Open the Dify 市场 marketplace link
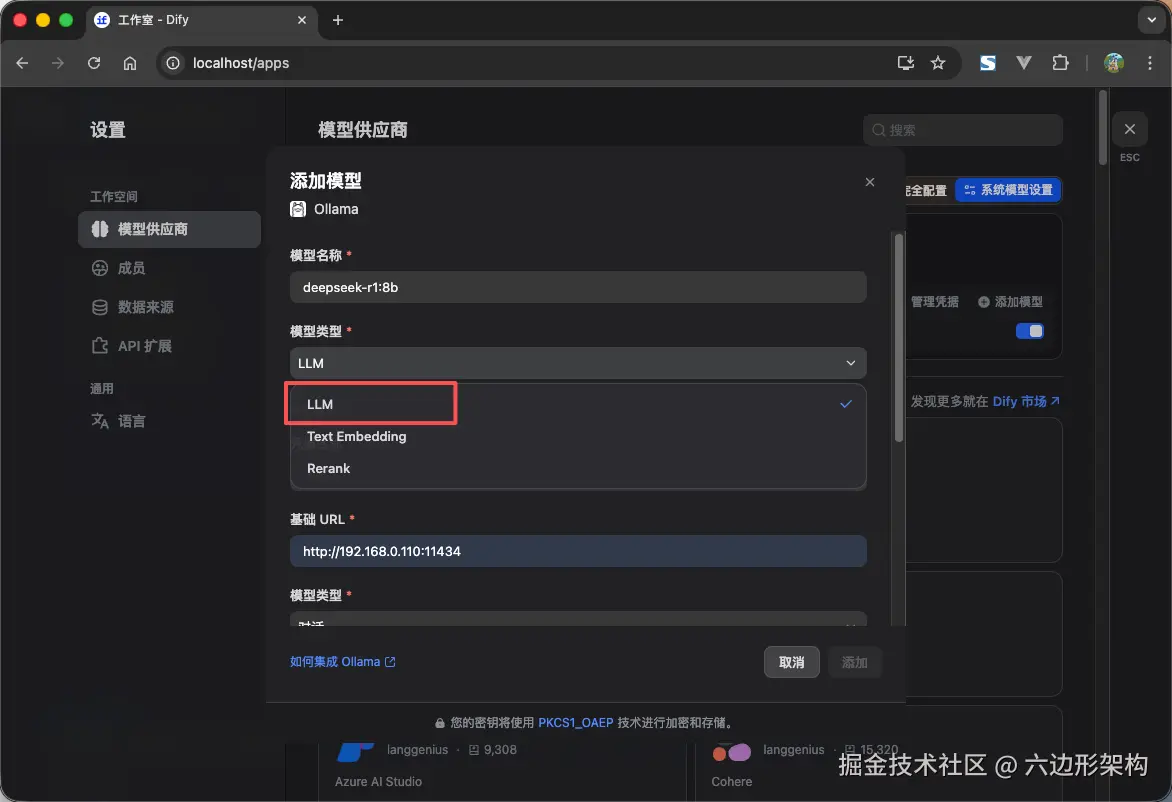Viewport: 1172px width, 802px height. [1026, 401]
